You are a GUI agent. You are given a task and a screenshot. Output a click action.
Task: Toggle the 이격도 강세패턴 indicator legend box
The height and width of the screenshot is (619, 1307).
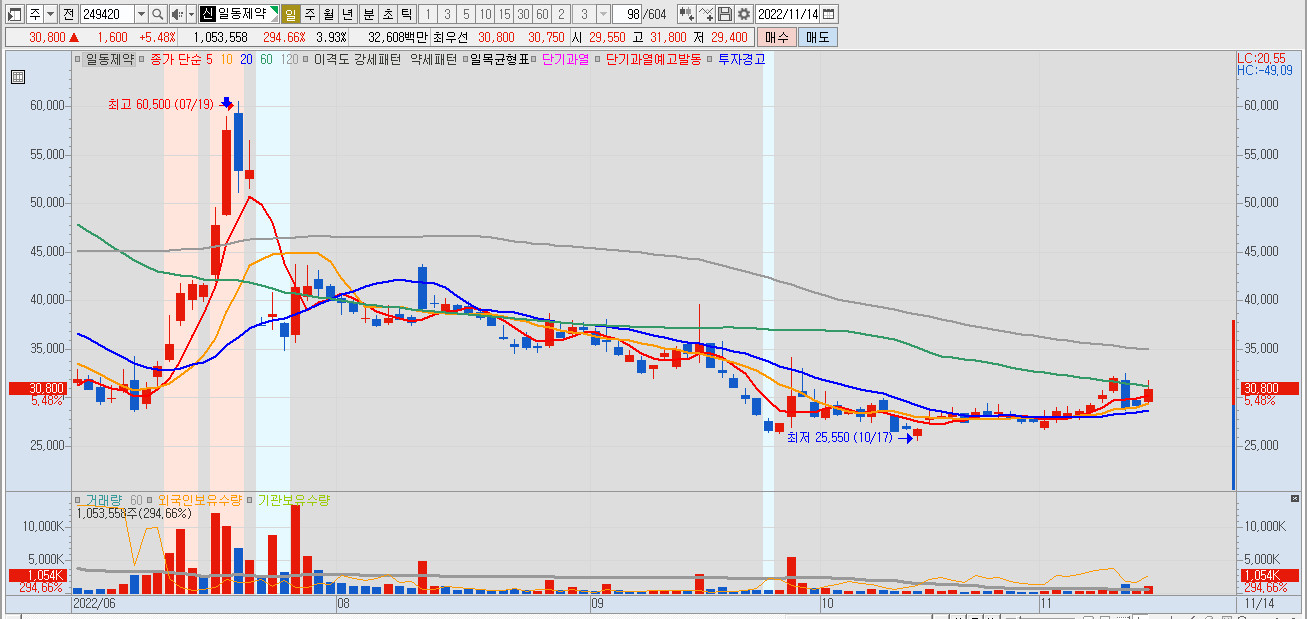point(307,60)
